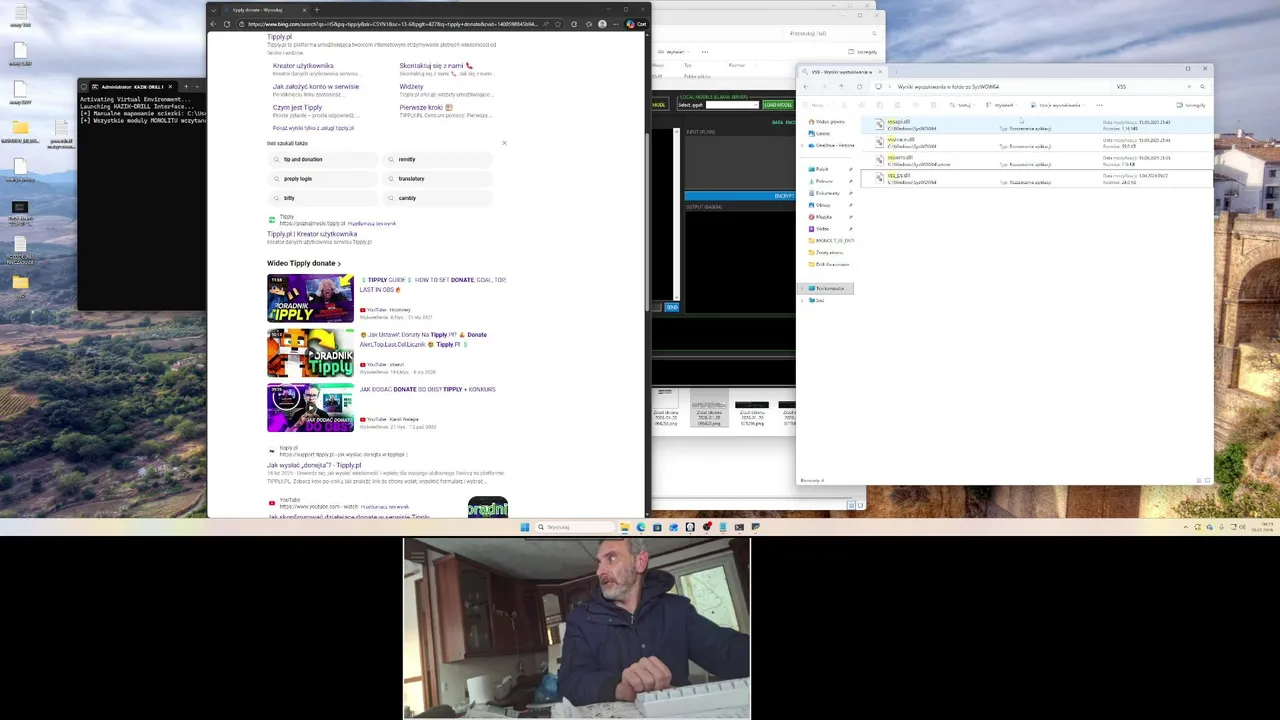This screenshot has height=720, width=1280.
Task: Open Kreator użytkownika sublink
Action: click(303, 66)
